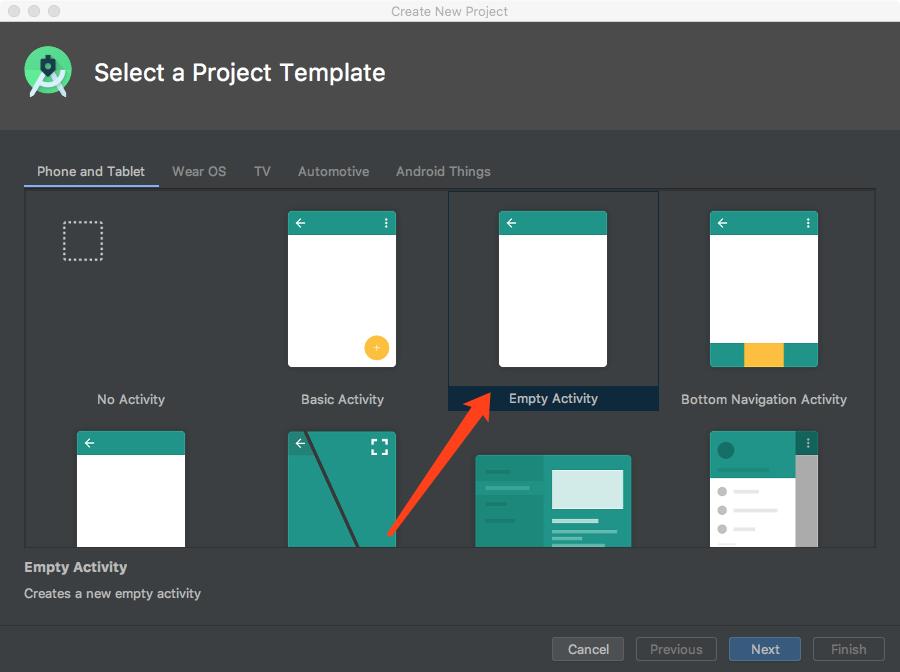Click the orange floating action button in Basic Activity preview
The width and height of the screenshot is (900, 672).
377,347
